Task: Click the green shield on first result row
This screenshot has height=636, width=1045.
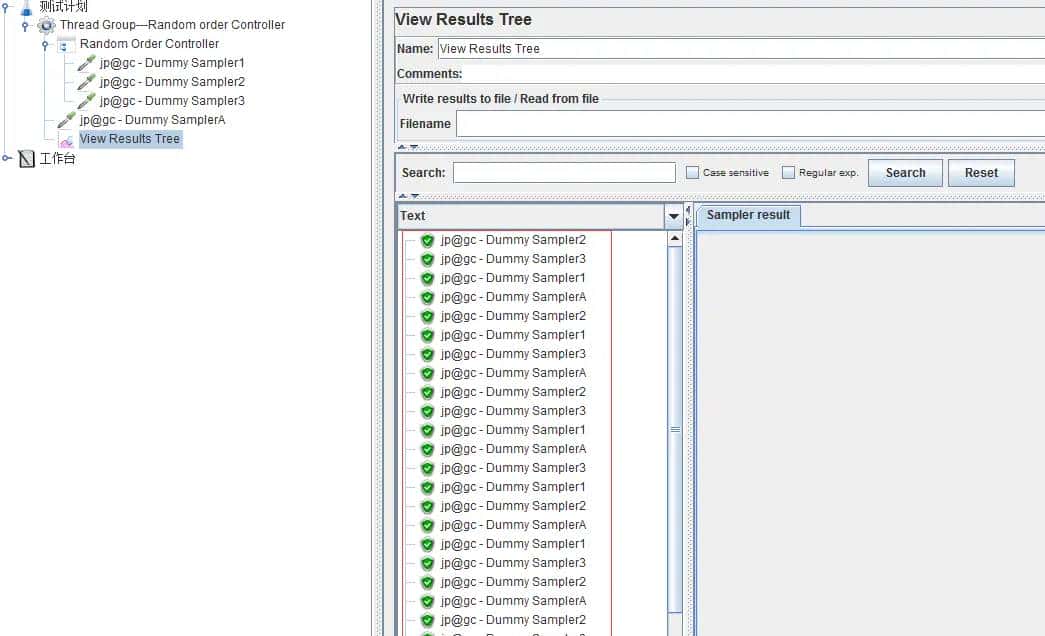Action: [x=427, y=240]
